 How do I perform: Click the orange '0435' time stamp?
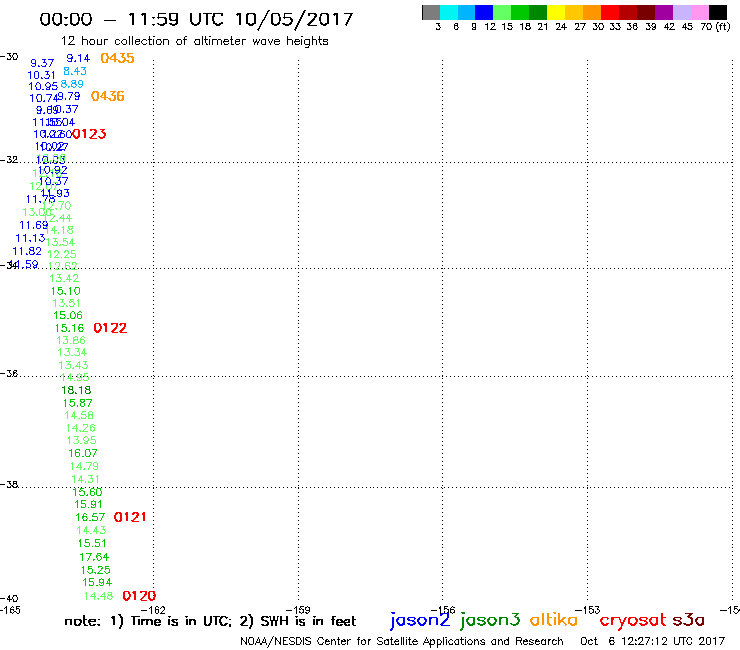click(118, 58)
